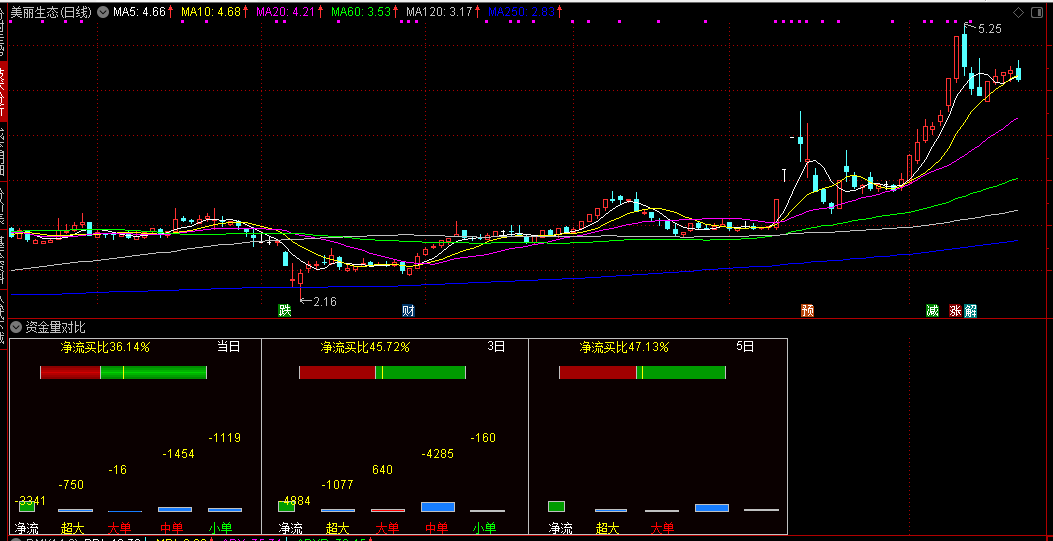Click the 640 value in 3日 panel

tap(382, 470)
